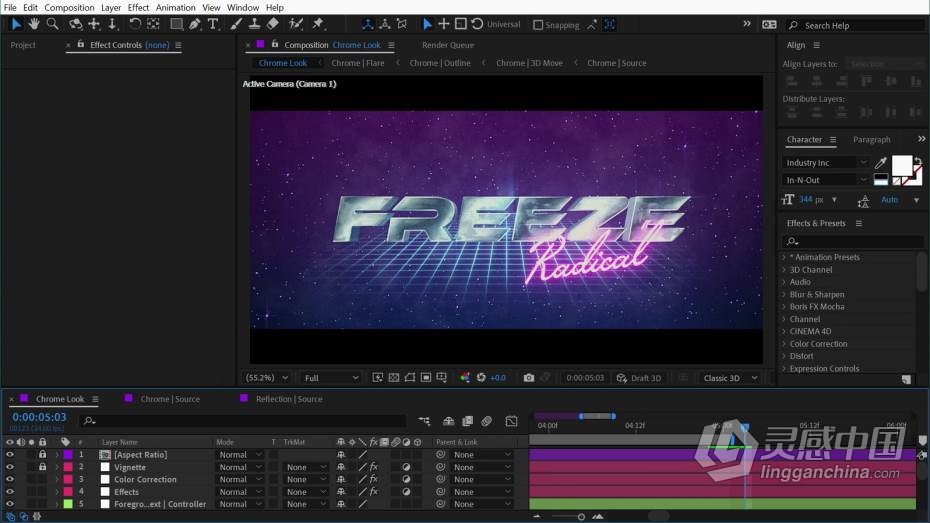The width and height of the screenshot is (930, 523).
Task: Open the Animation menu
Action: pyautogui.click(x=175, y=8)
